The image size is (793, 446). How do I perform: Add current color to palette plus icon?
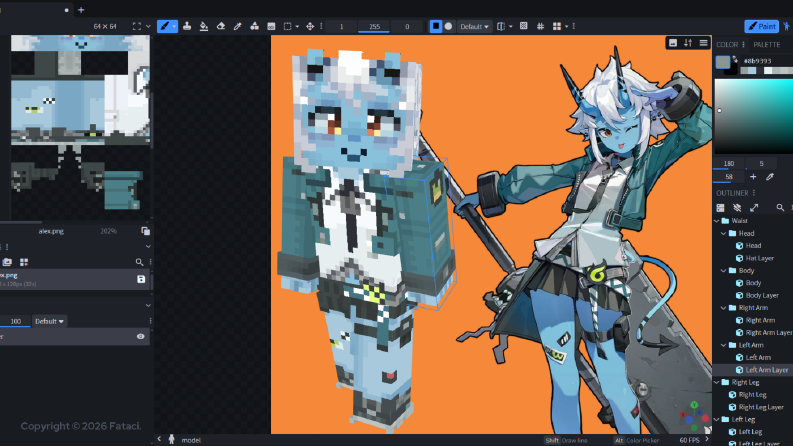point(753,176)
